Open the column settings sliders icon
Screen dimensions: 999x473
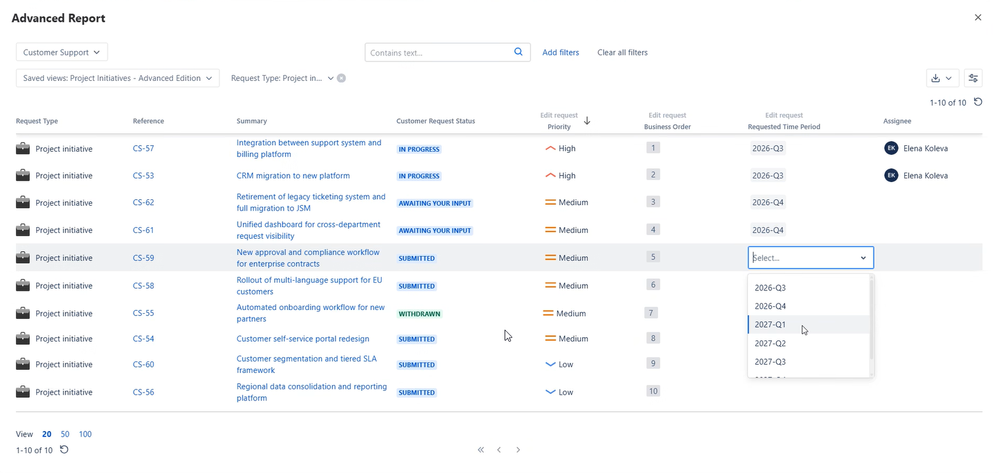(973, 78)
